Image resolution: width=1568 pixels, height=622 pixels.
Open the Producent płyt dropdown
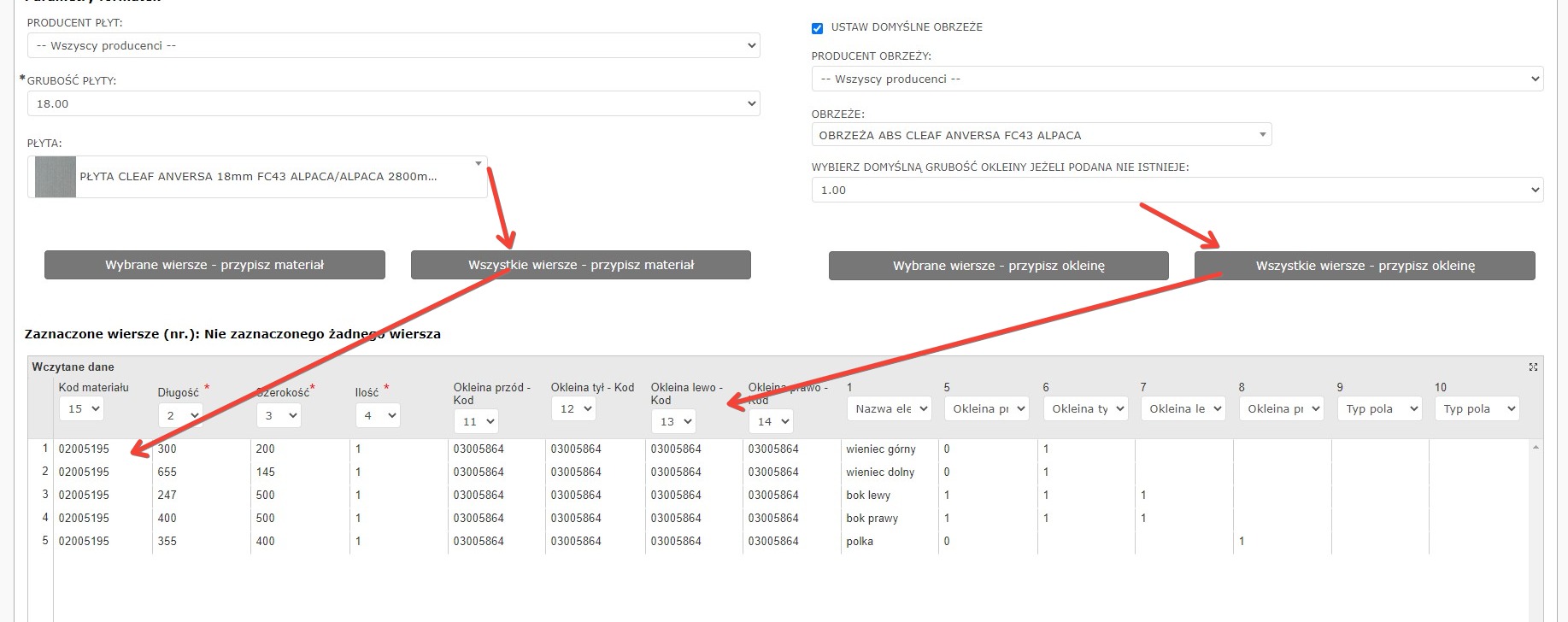[x=393, y=46]
